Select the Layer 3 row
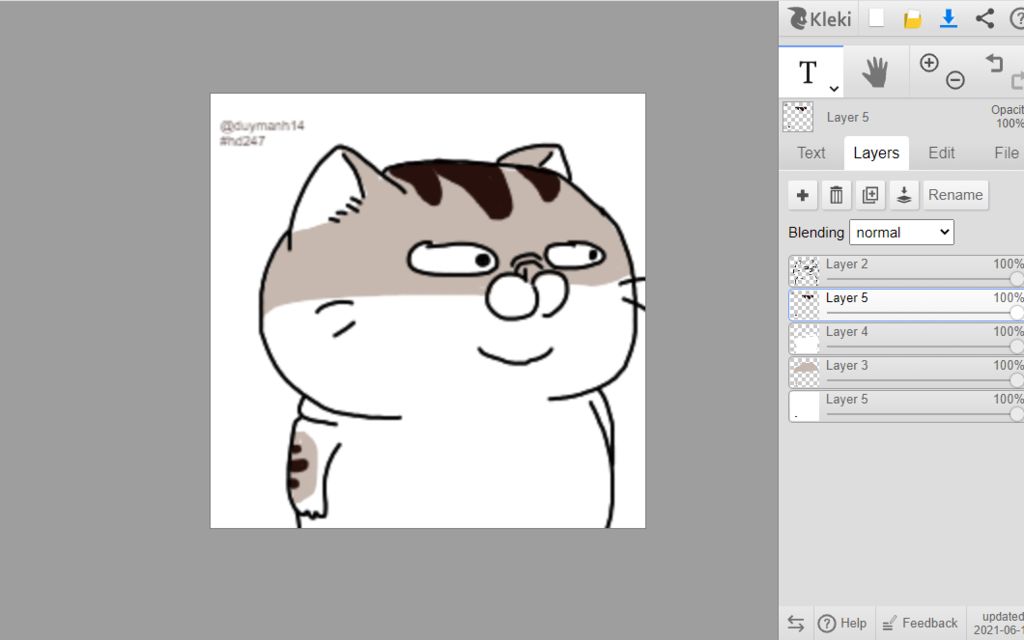 point(906,374)
